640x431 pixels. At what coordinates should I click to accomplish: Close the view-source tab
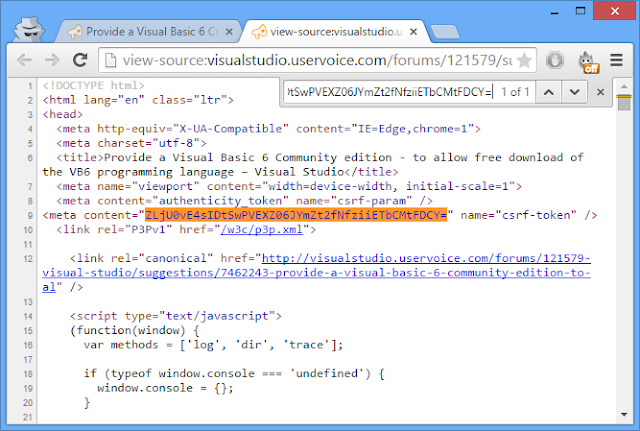click(x=413, y=31)
